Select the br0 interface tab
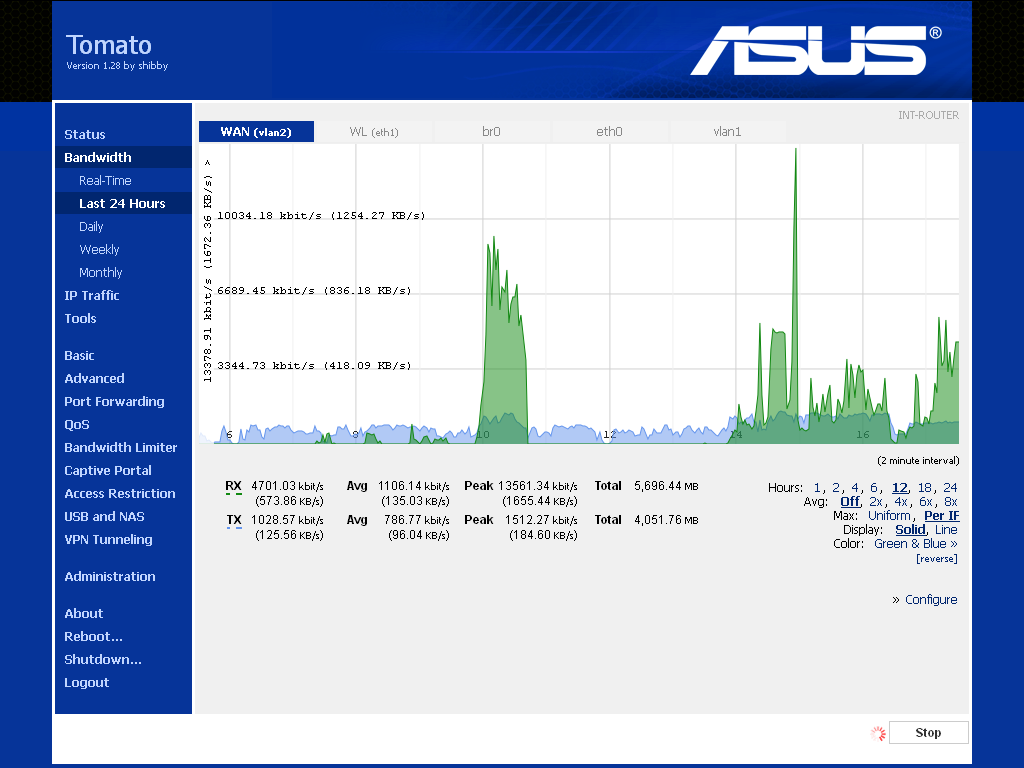 click(491, 132)
